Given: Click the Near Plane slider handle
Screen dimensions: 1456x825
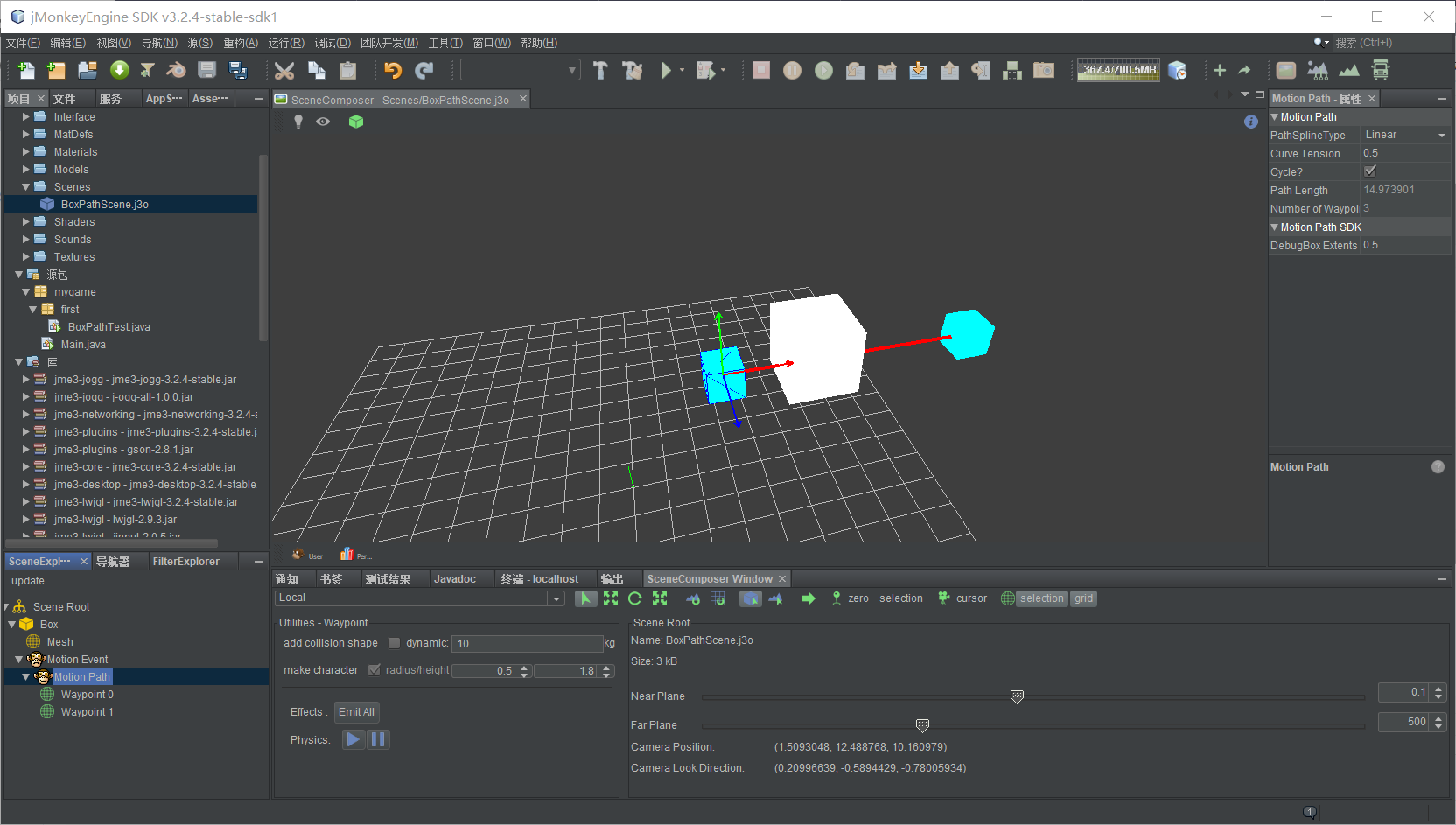Looking at the screenshot, I should (1017, 696).
